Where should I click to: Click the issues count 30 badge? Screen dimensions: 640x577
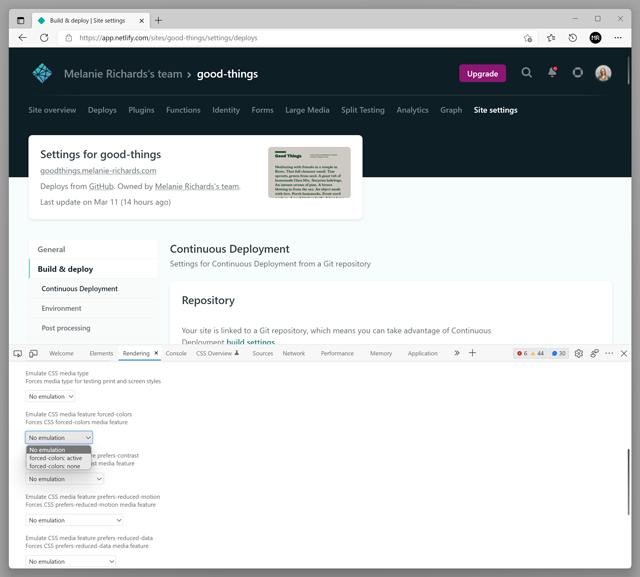(x=559, y=353)
